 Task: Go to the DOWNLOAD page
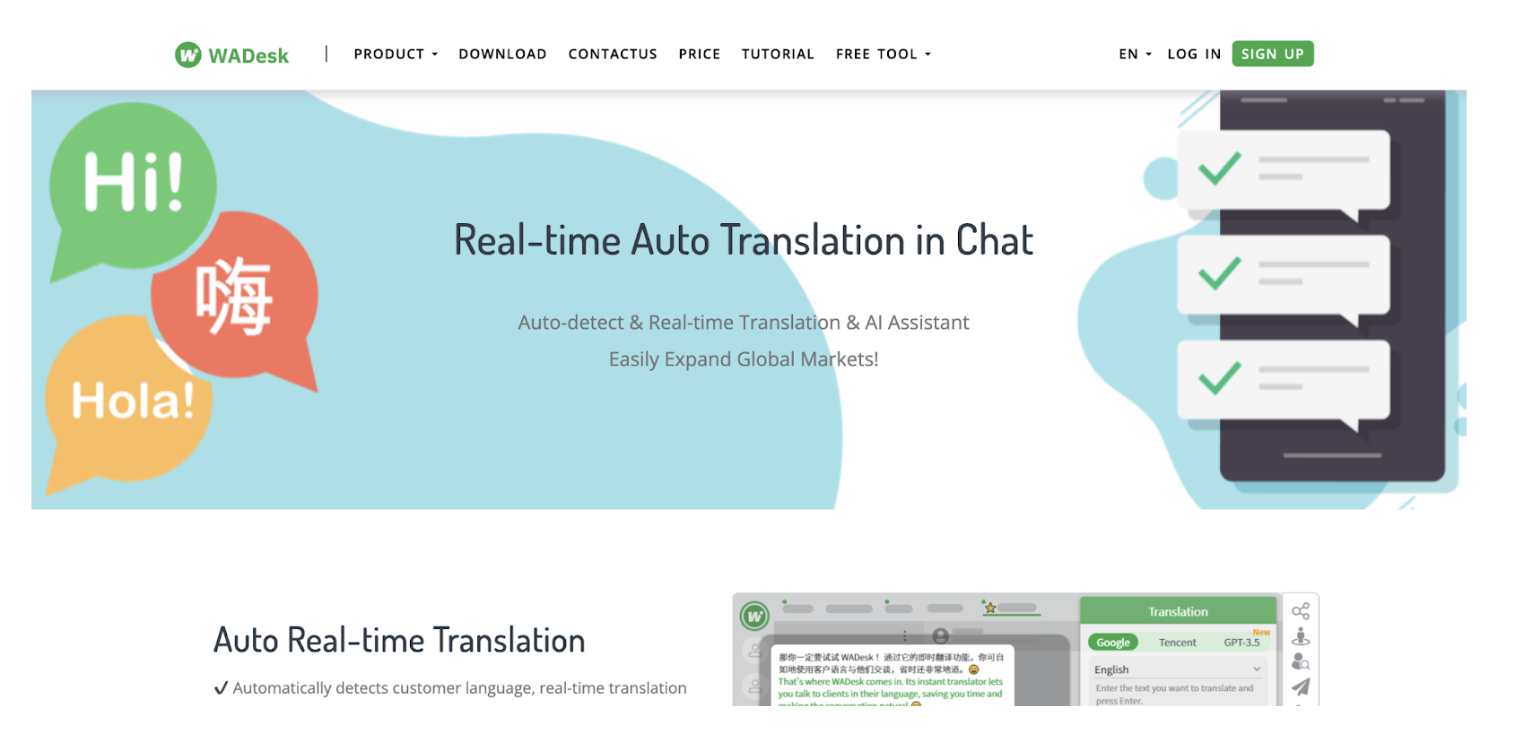[502, 54]
